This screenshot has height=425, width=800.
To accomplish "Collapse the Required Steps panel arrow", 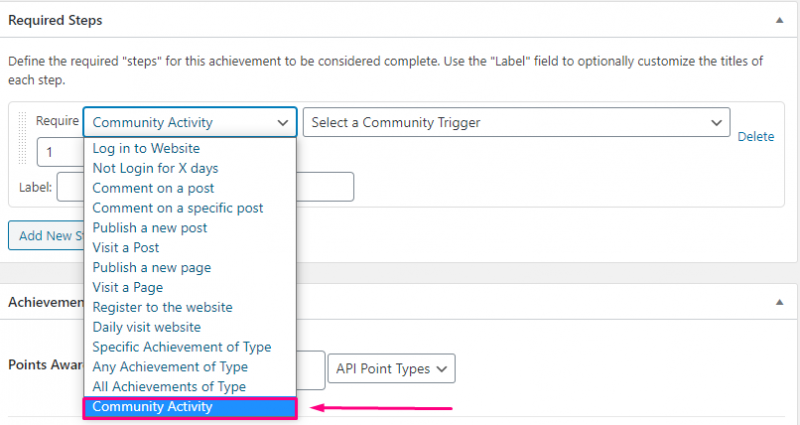I will 779,20.
